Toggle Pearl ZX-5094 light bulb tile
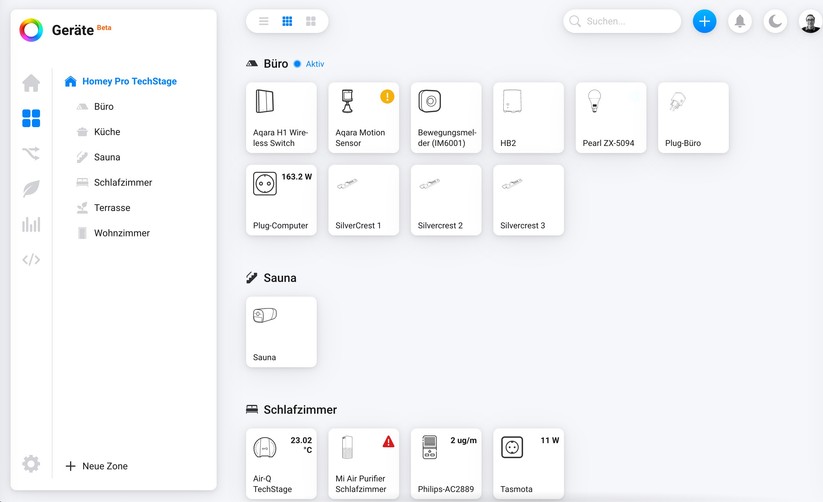The image size is (823, 502). tap(611, 118)
